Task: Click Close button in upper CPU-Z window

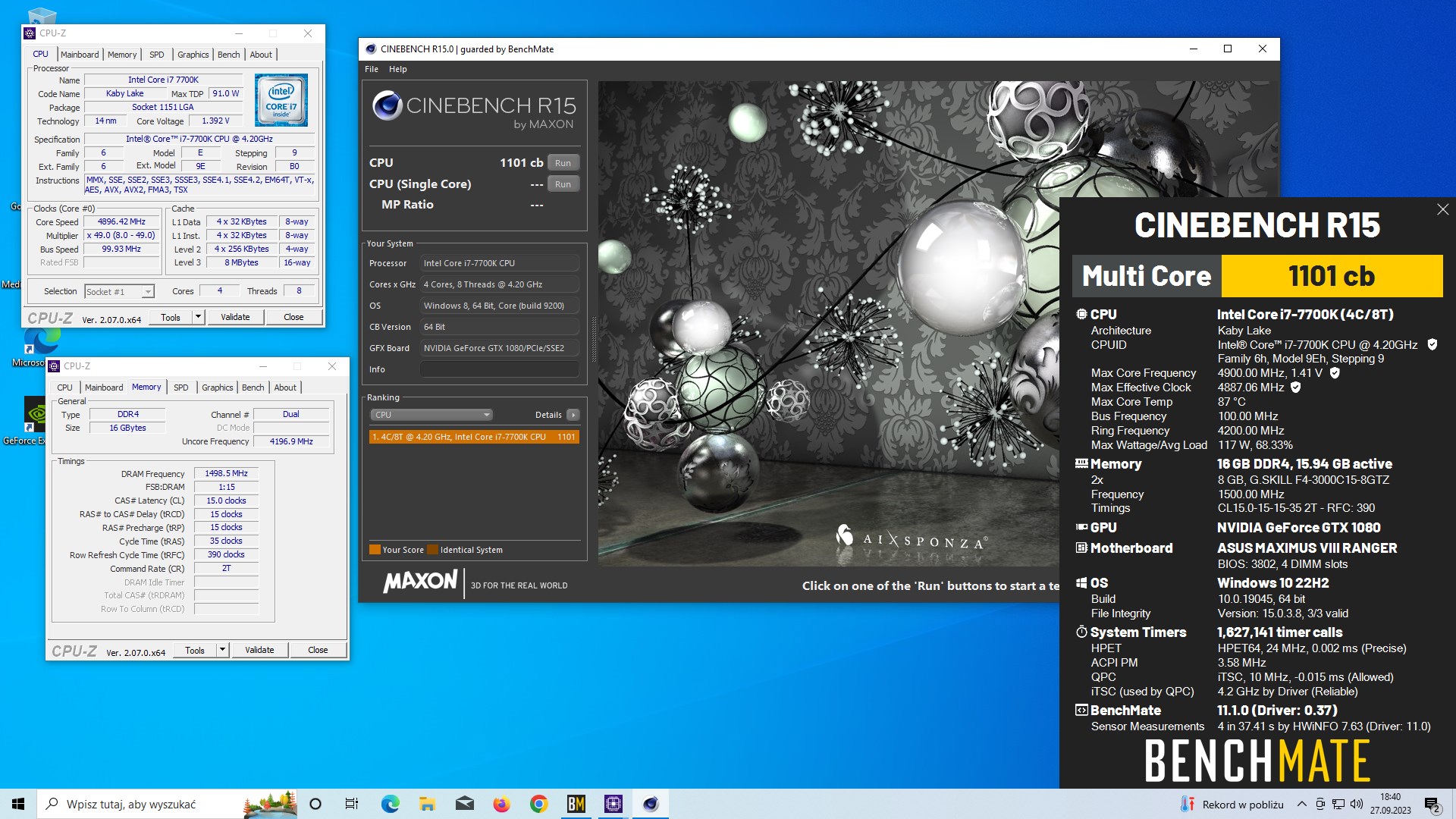Action: point(293,317)
